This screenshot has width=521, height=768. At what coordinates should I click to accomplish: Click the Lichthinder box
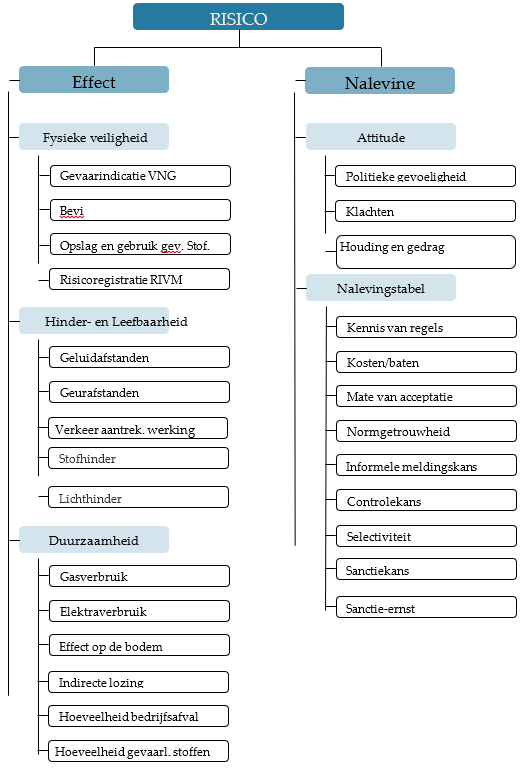click(x=139, y=497)
